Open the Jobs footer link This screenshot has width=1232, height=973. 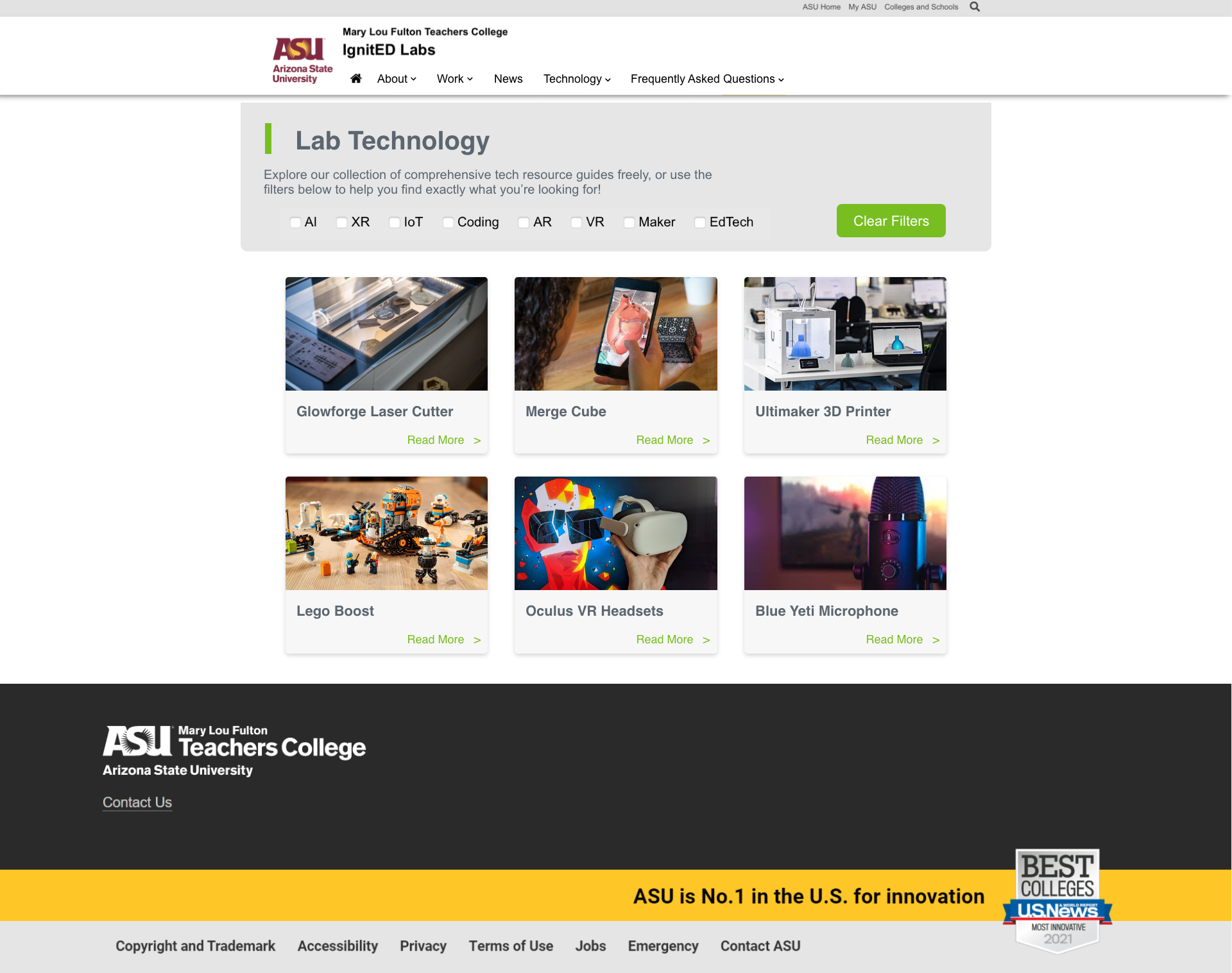pyautogui.click(x=590, y=946)
